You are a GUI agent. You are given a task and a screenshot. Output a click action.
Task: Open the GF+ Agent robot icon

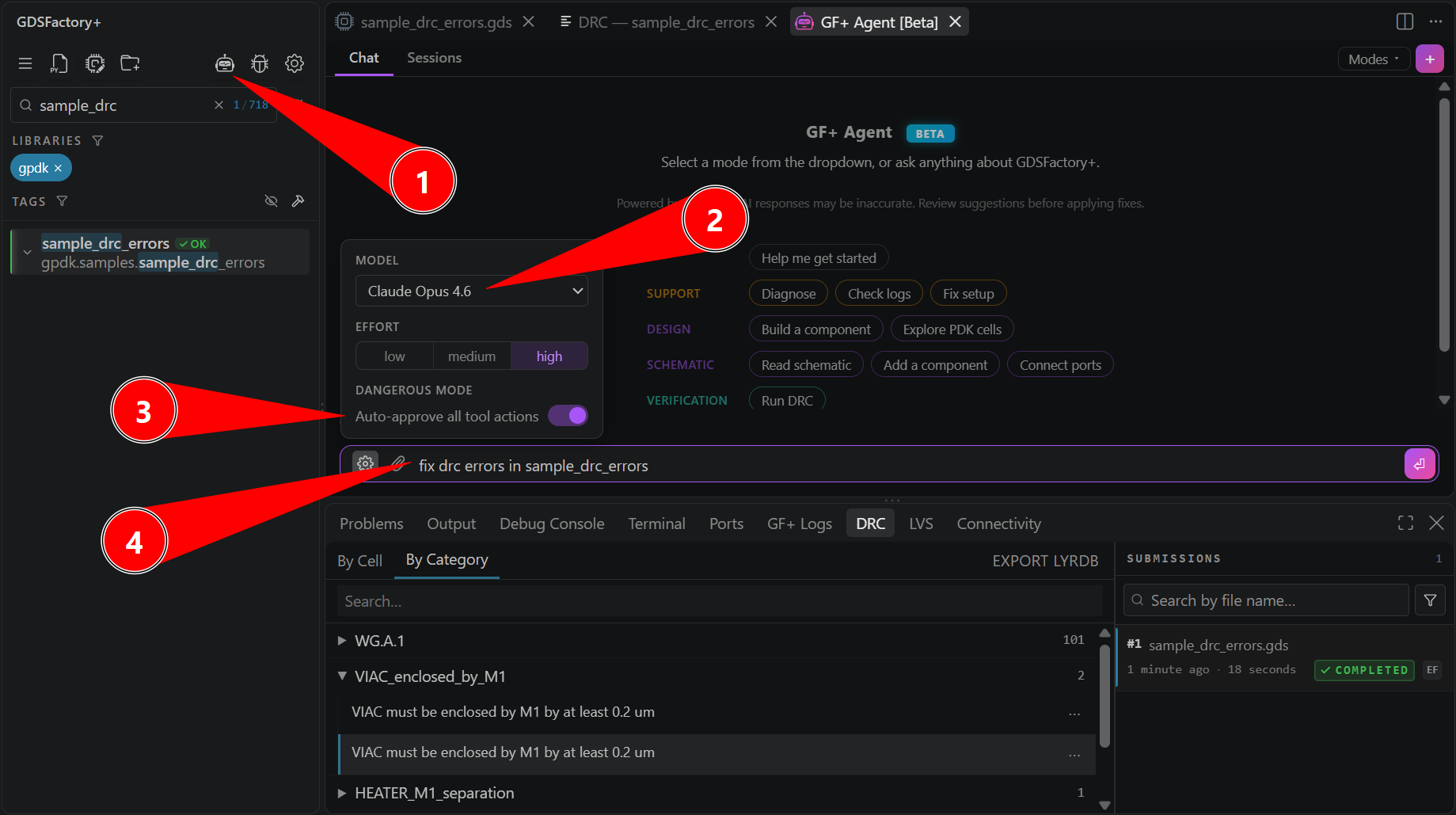point(225,63)
